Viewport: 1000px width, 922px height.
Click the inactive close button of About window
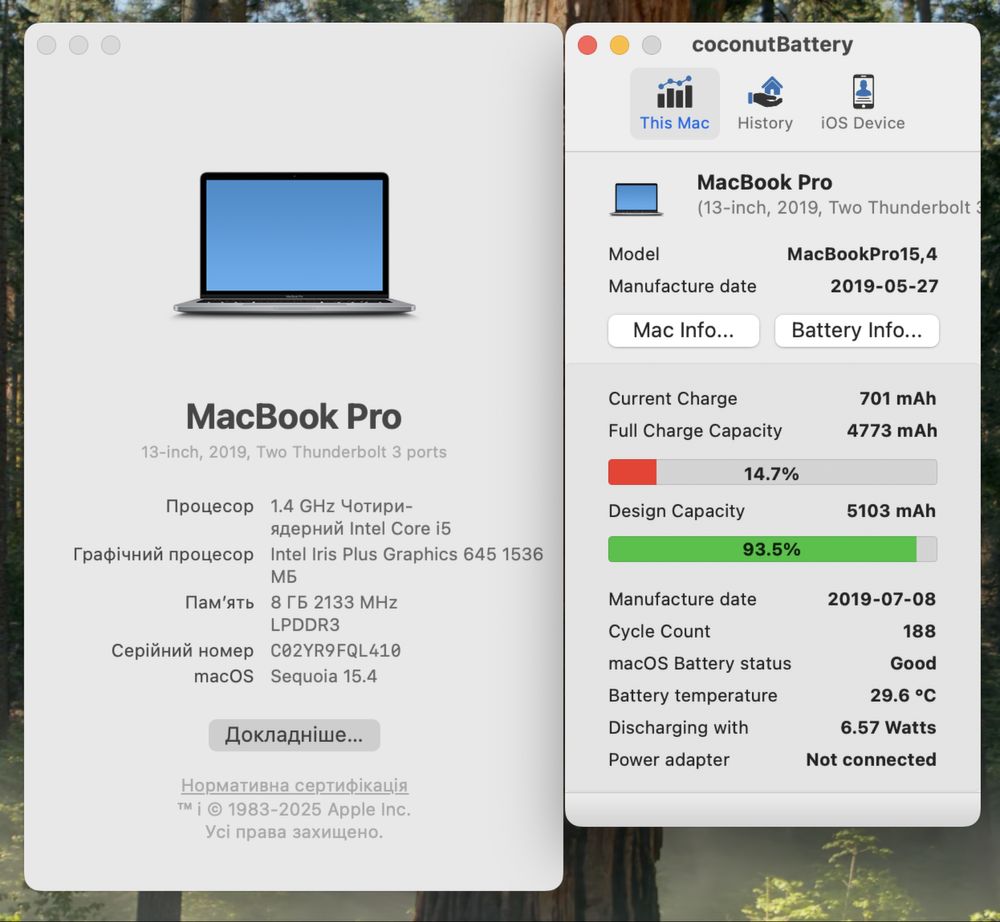47,45
